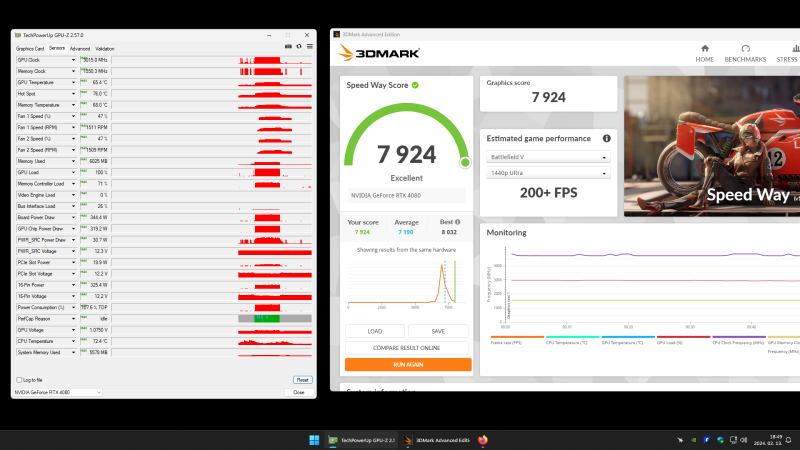The image size is (800, 450).
Task: Click the info icon beside Estimated game performance
Action: tap(607, 138)
